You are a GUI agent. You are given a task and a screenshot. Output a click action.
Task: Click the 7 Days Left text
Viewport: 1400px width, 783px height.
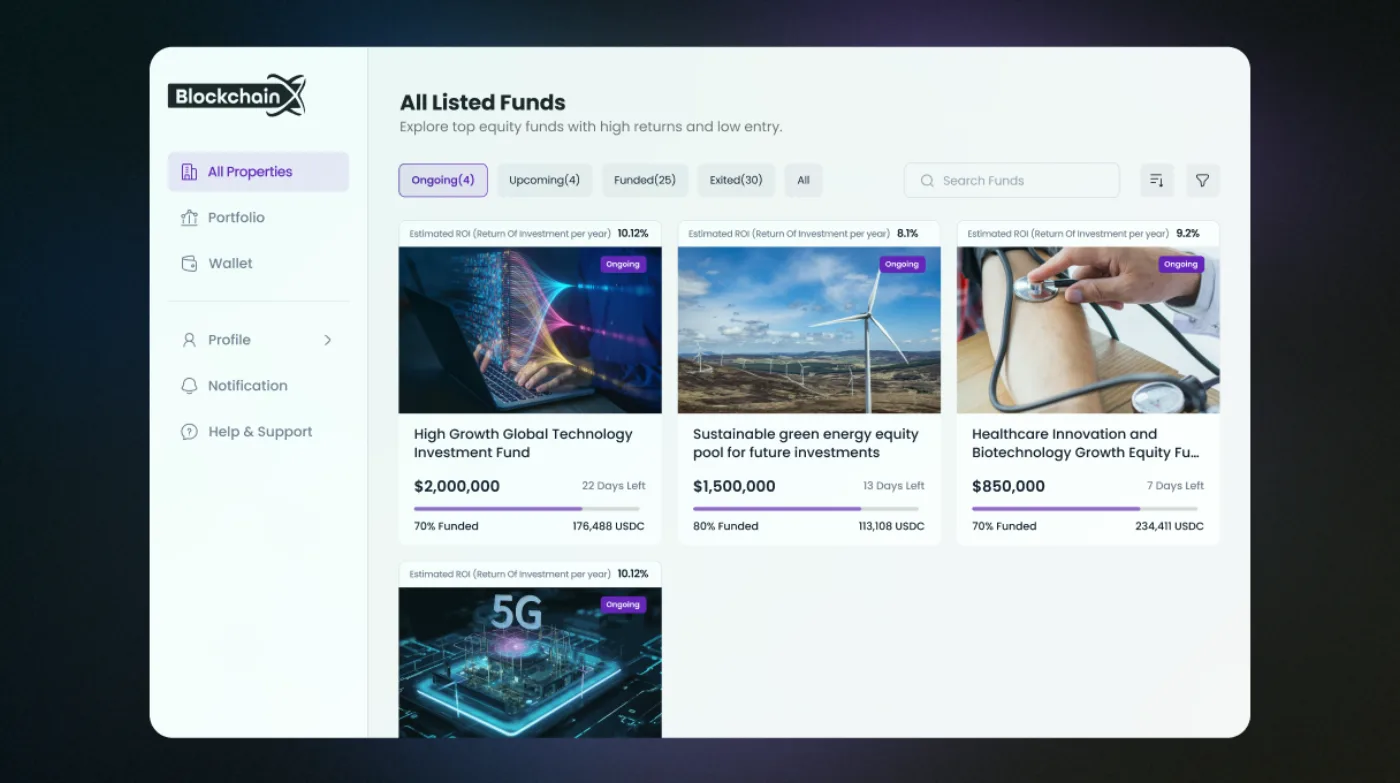coord(1175,486)
